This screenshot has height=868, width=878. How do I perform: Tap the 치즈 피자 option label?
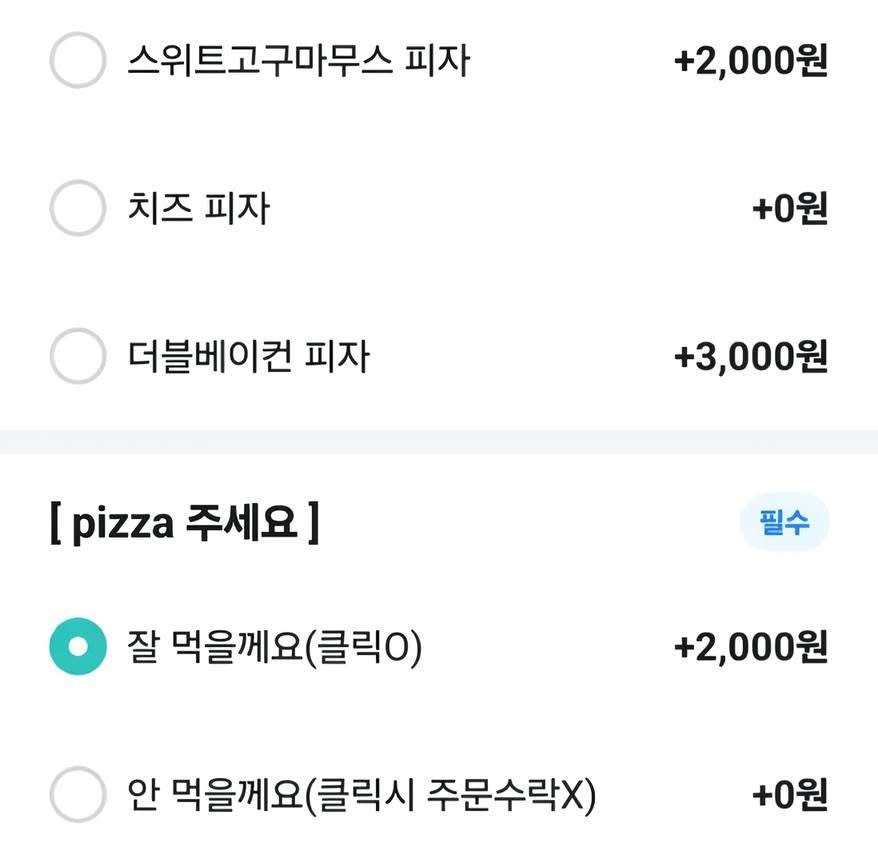coord(199,208)
